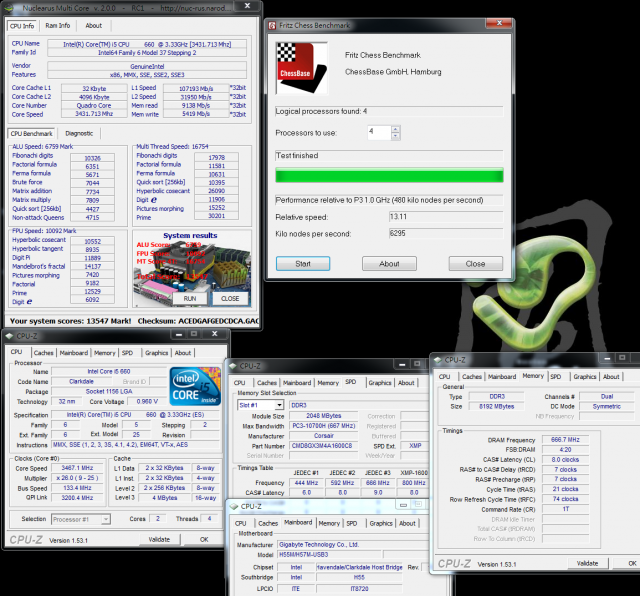Click Validate in CPU-Z Memory window
This screenshot has height=596, width=640.
tap(587, 563)
